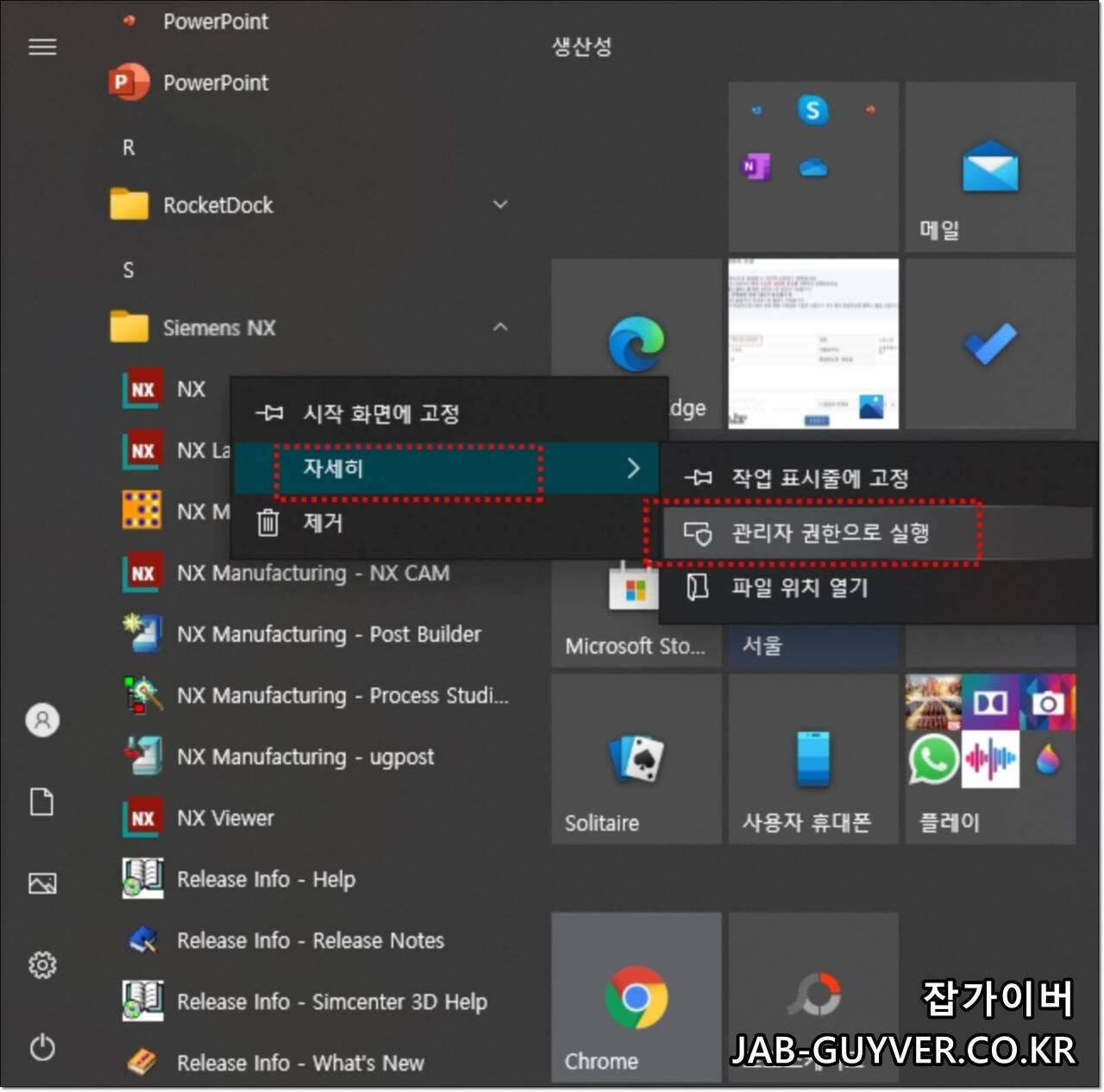Open the Microsoft Store tile
Screen dimensions: 1104x1092
pyautogui.click(x=637, y=614)
